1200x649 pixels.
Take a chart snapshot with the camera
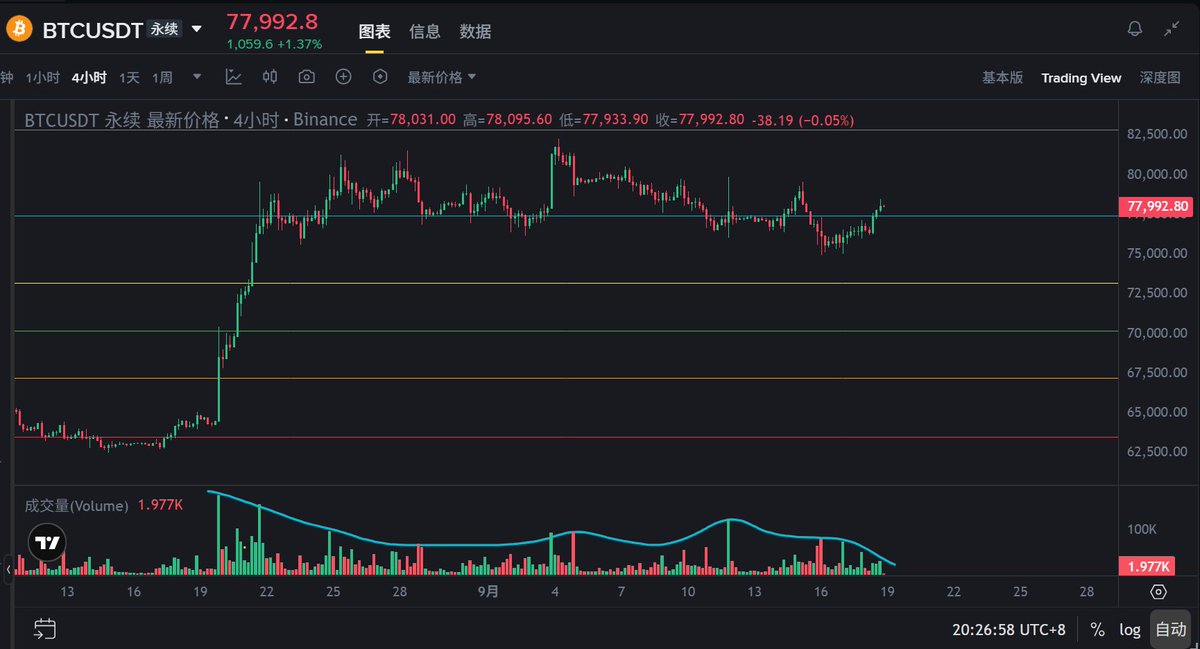306,77
